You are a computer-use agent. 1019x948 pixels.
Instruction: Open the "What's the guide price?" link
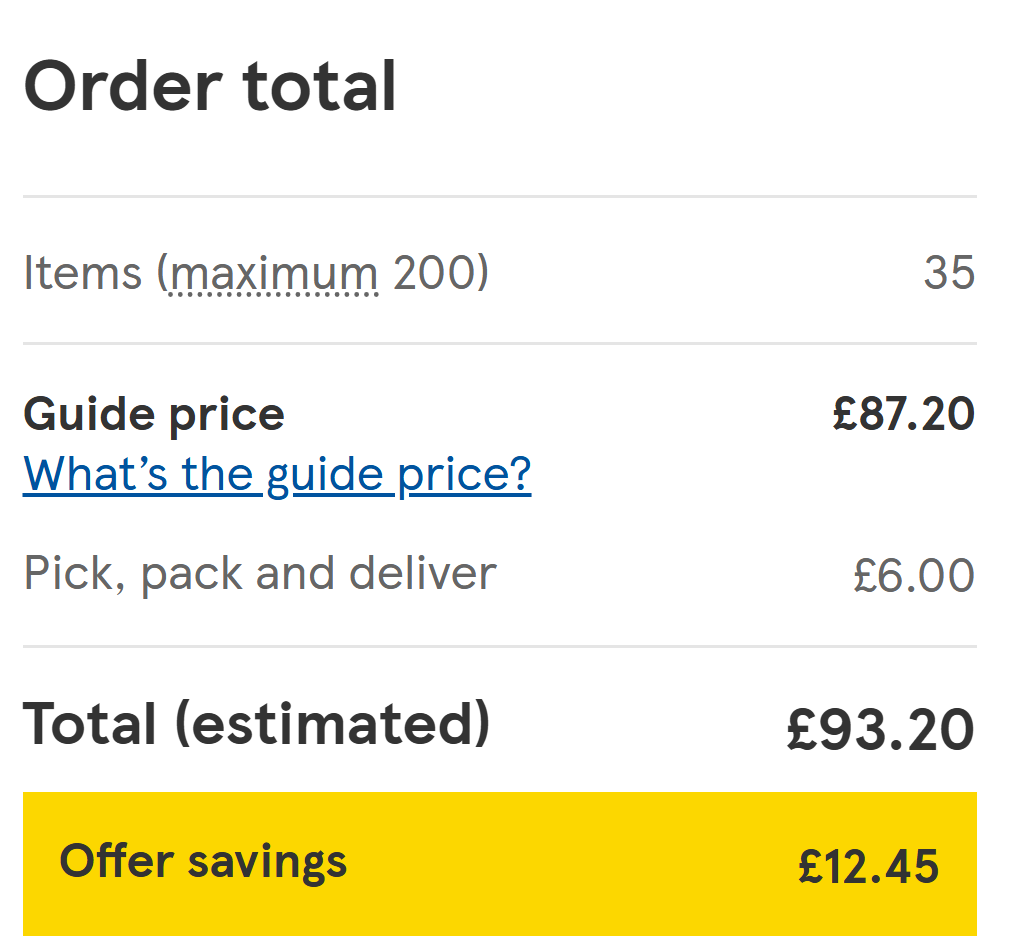(x=277, y=474)
